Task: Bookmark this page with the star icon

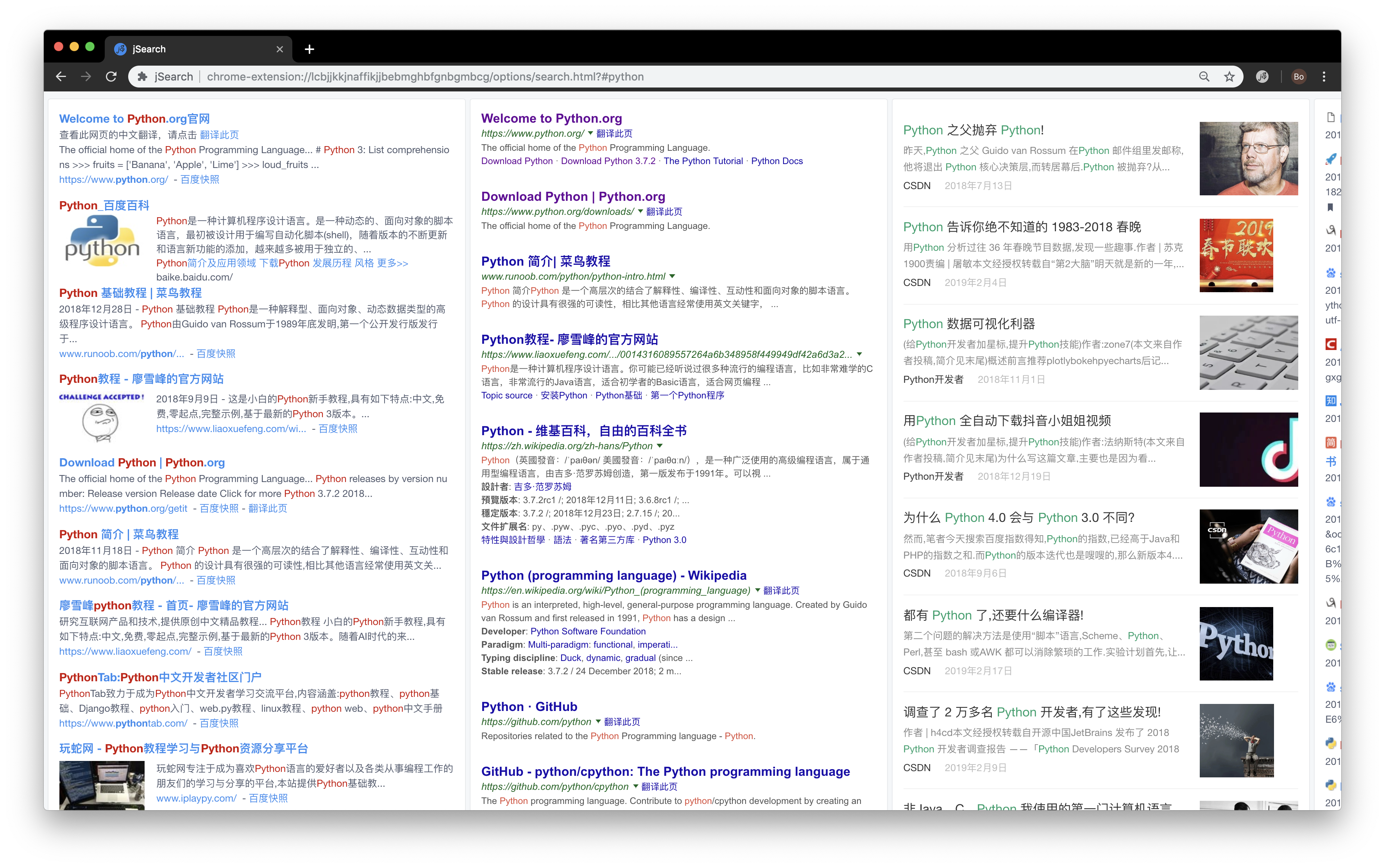Action: pyautogui.click(x=1229, y=76)
